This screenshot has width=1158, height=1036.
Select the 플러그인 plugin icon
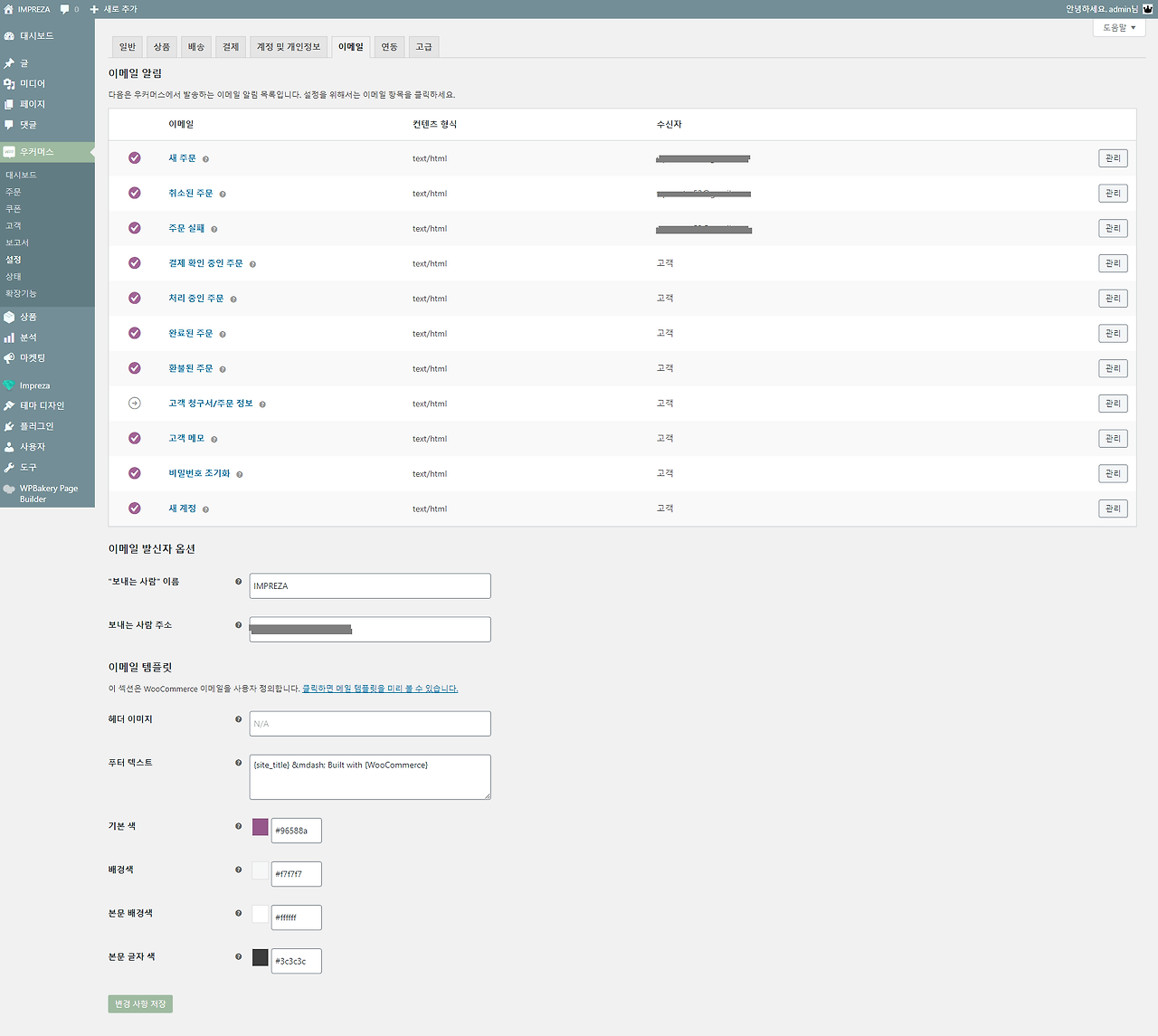pos(10,425)
